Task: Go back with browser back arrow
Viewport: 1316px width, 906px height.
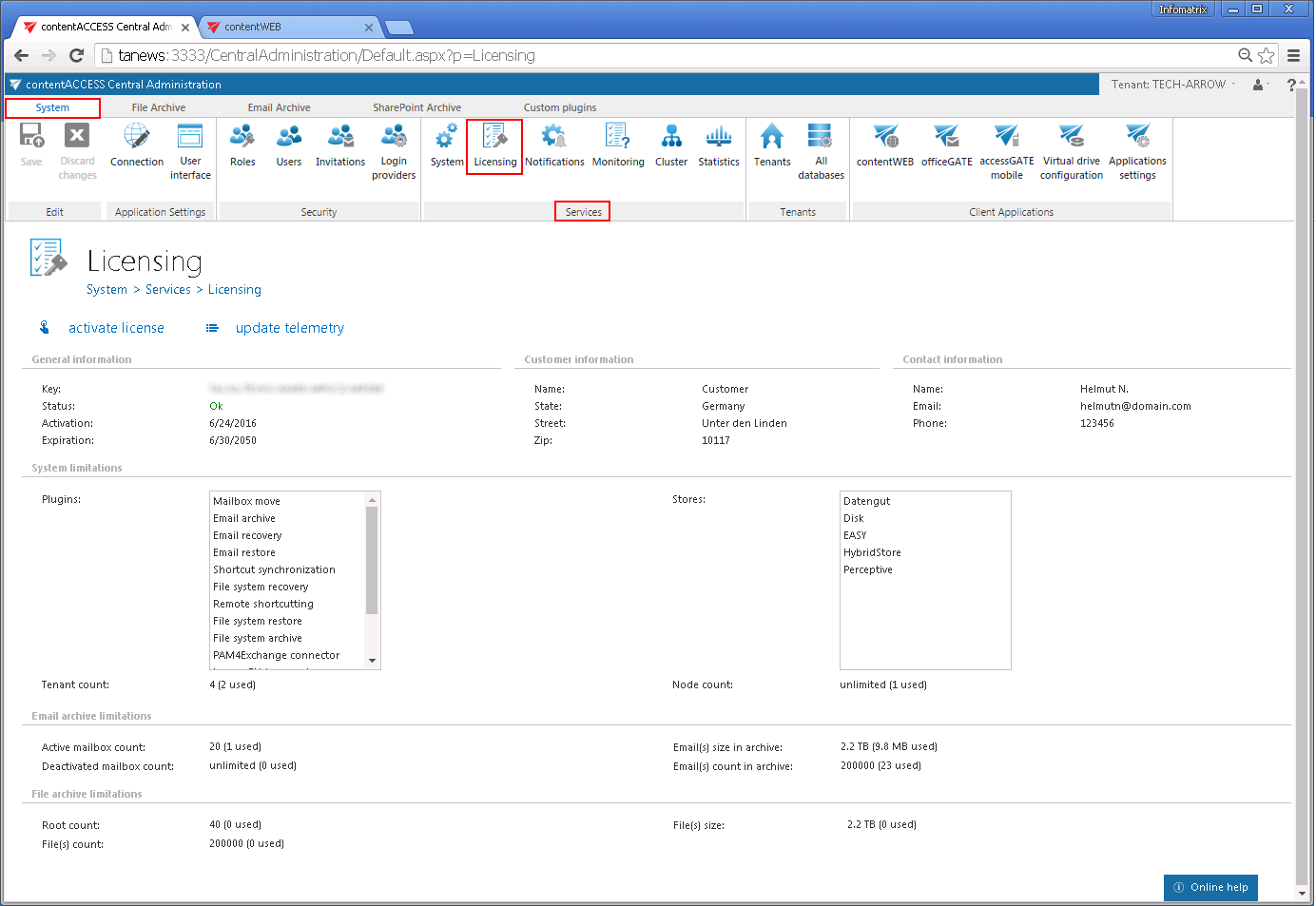Action: coord(22,55)
